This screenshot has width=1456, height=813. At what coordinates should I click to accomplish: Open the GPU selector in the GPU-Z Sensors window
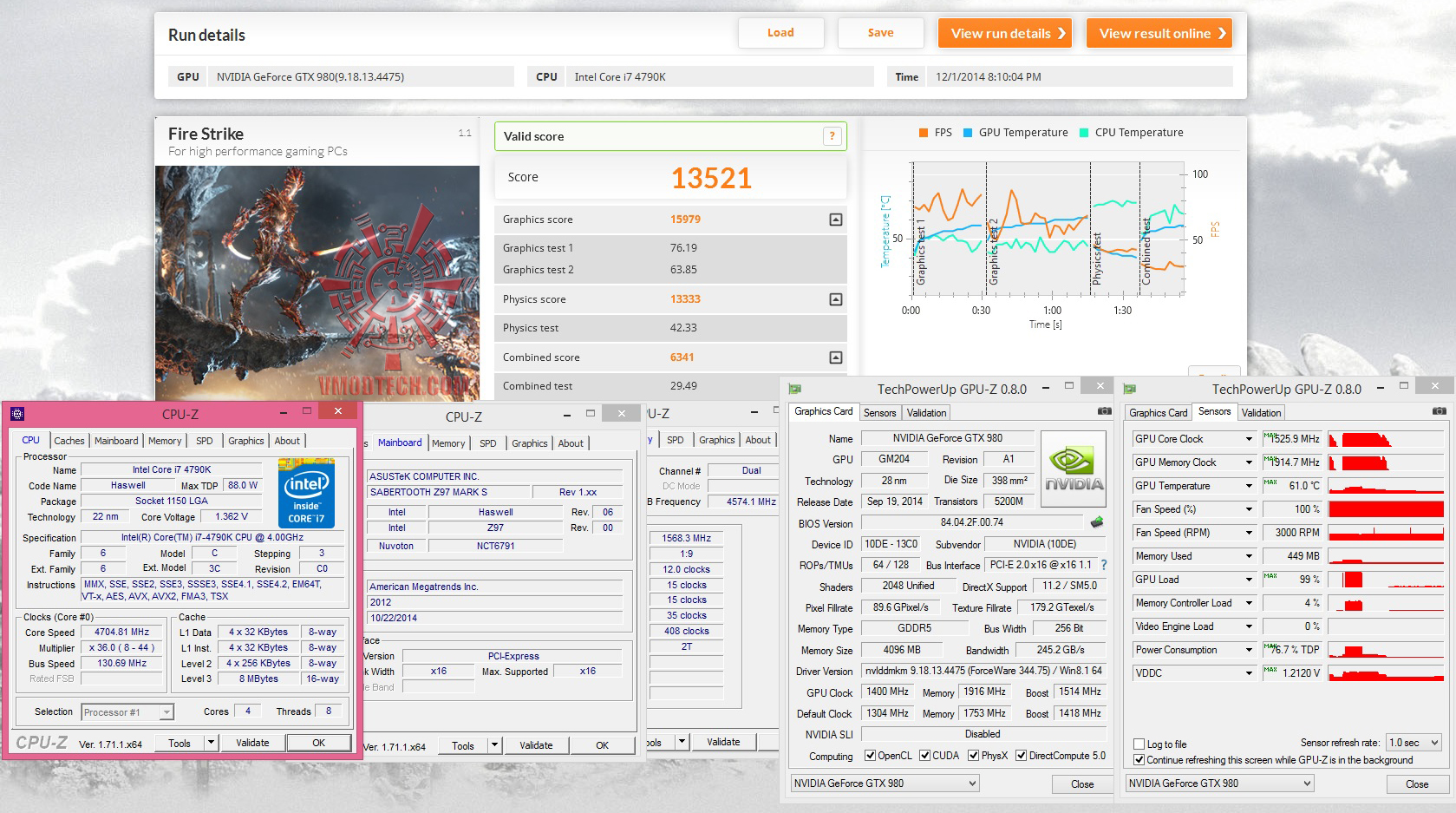1219,783
